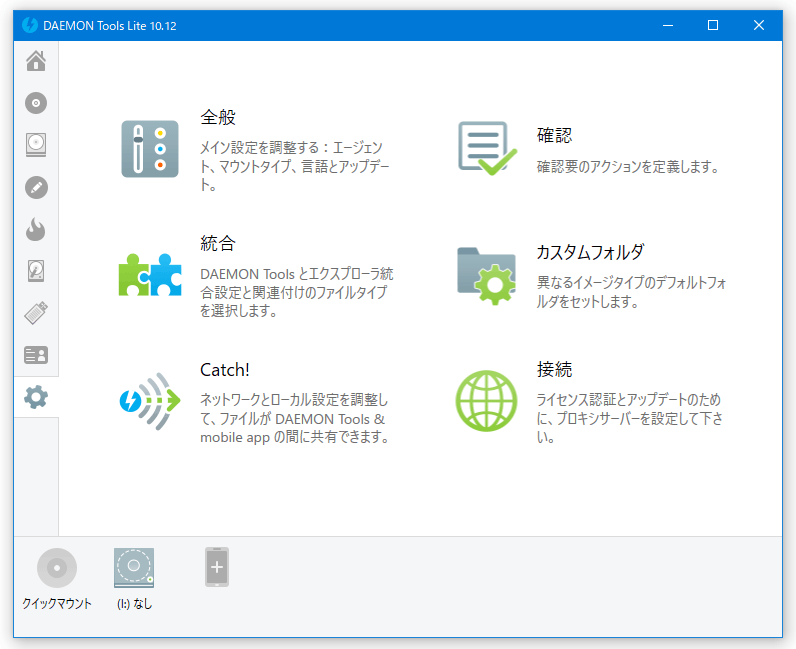Select the gear Settings sidebar tab

coord(36,397)
